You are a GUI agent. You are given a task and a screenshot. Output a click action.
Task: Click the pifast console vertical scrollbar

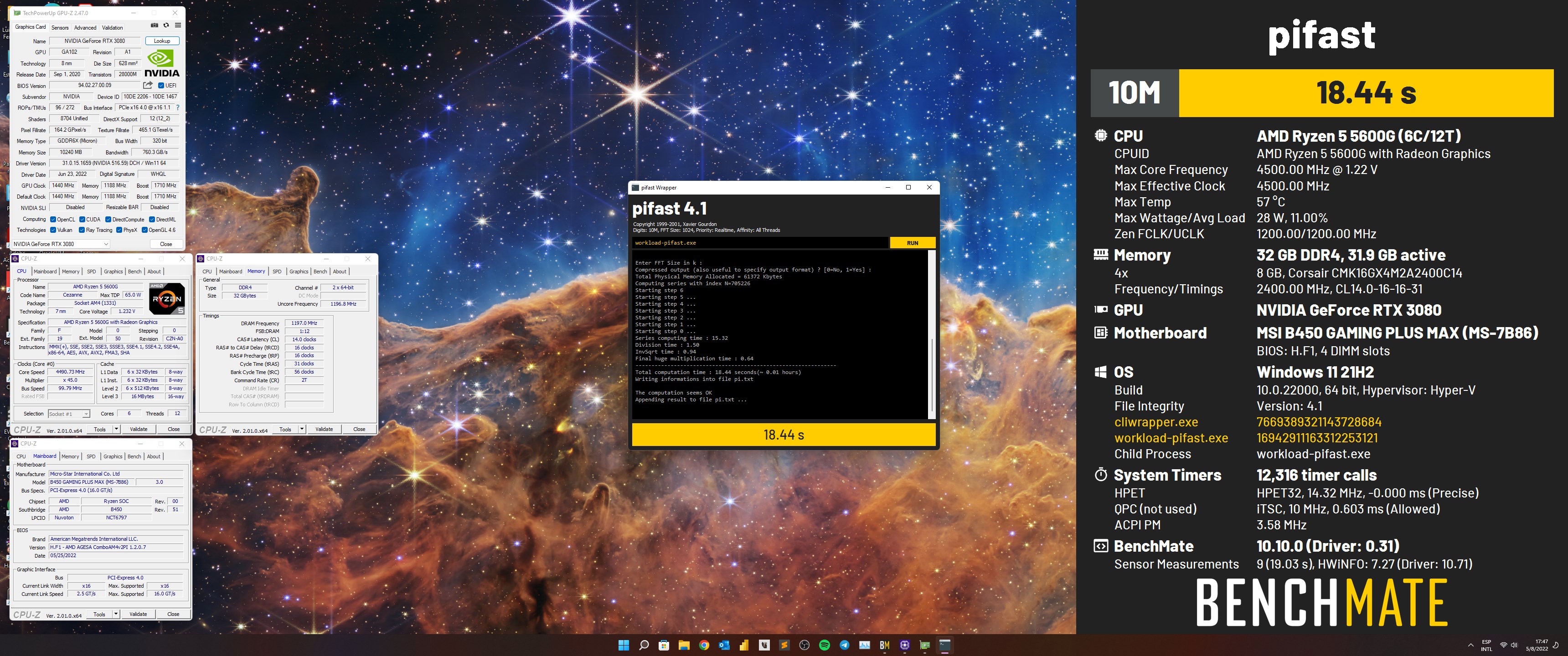click(931, 335)
